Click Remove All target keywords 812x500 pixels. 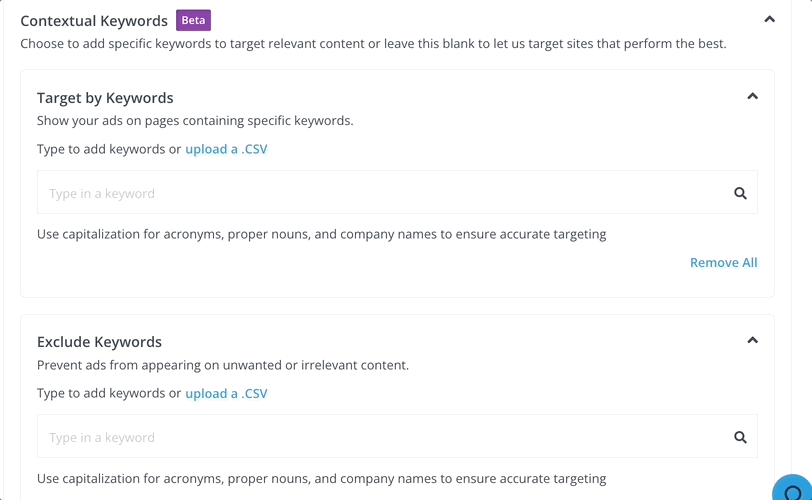click(x=723, y=262)
